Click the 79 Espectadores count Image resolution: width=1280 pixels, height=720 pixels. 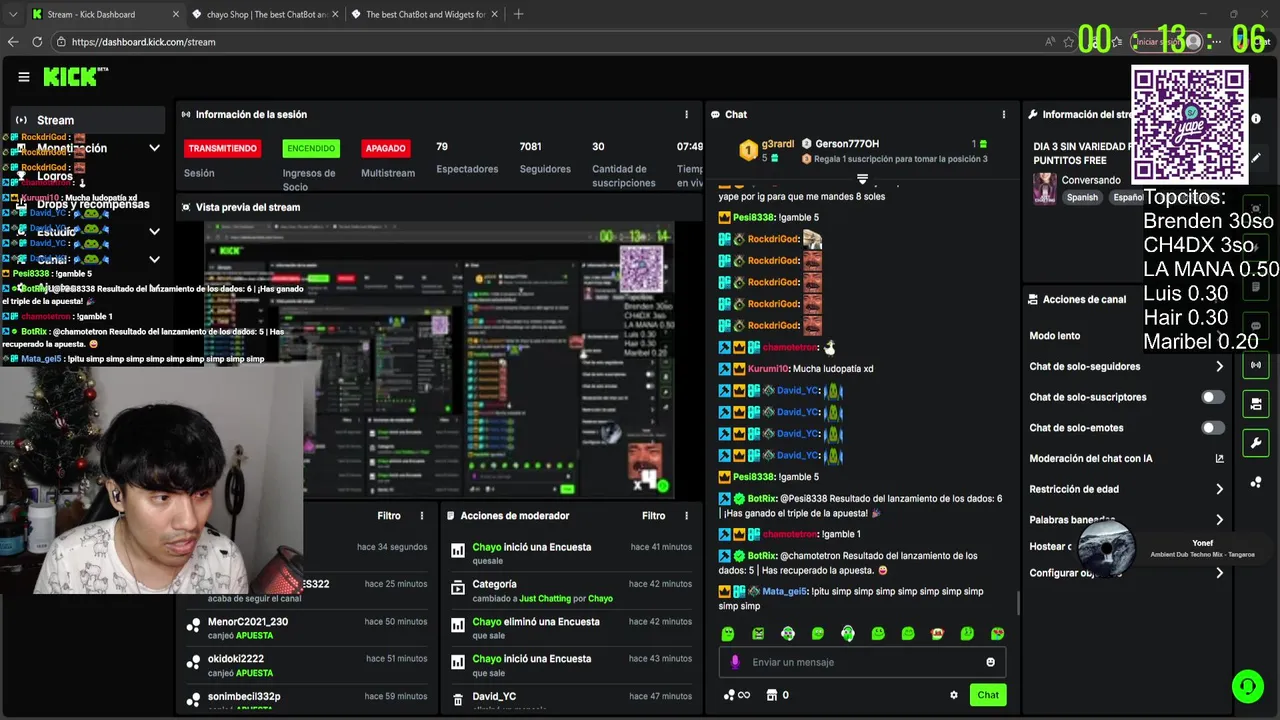click(442, 147)
